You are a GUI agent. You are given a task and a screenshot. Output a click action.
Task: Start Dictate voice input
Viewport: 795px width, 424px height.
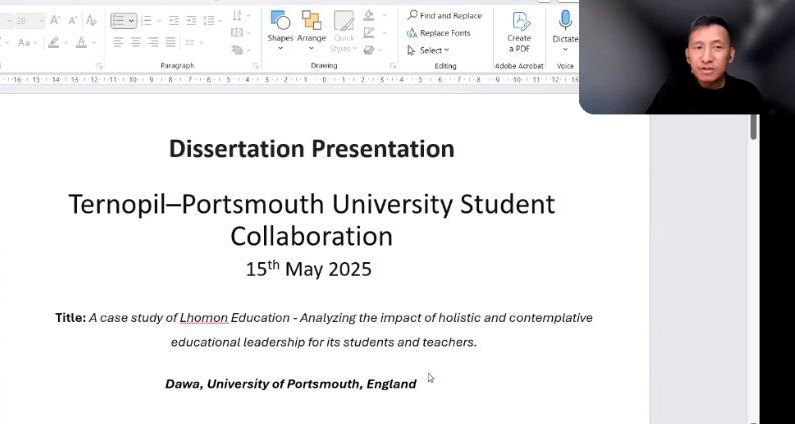[565, 28]
